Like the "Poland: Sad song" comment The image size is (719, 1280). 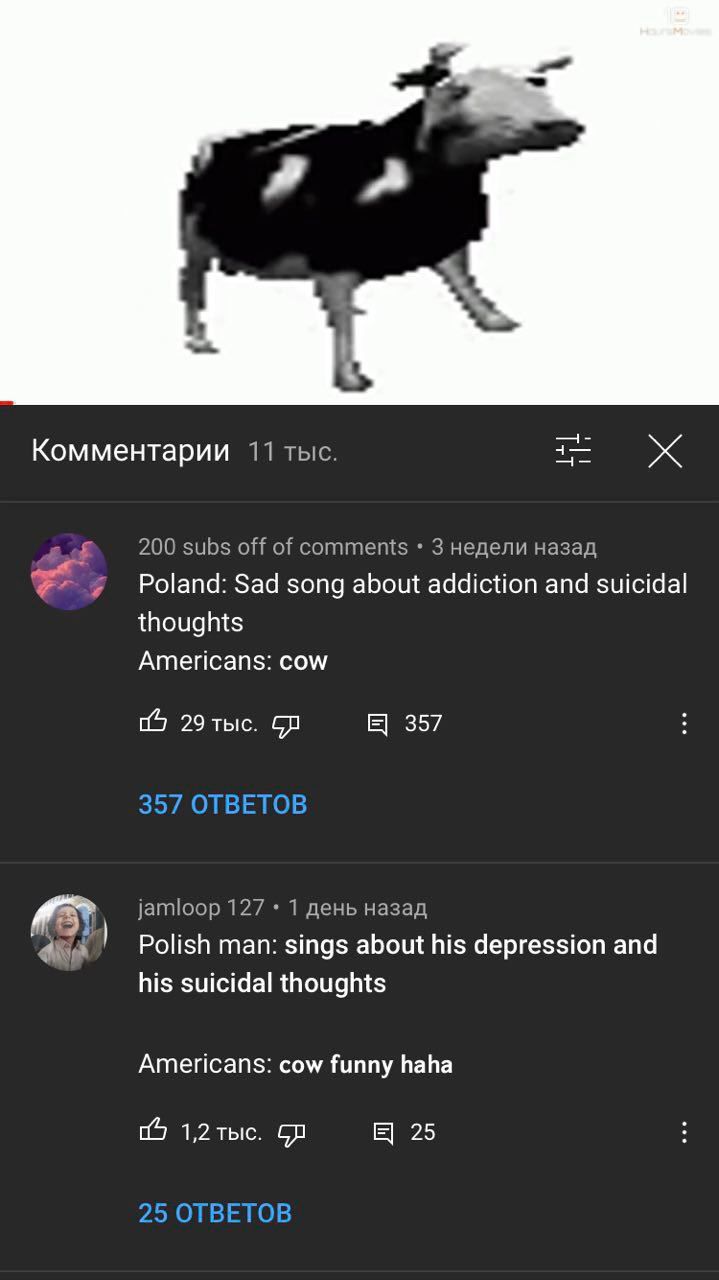153,721
